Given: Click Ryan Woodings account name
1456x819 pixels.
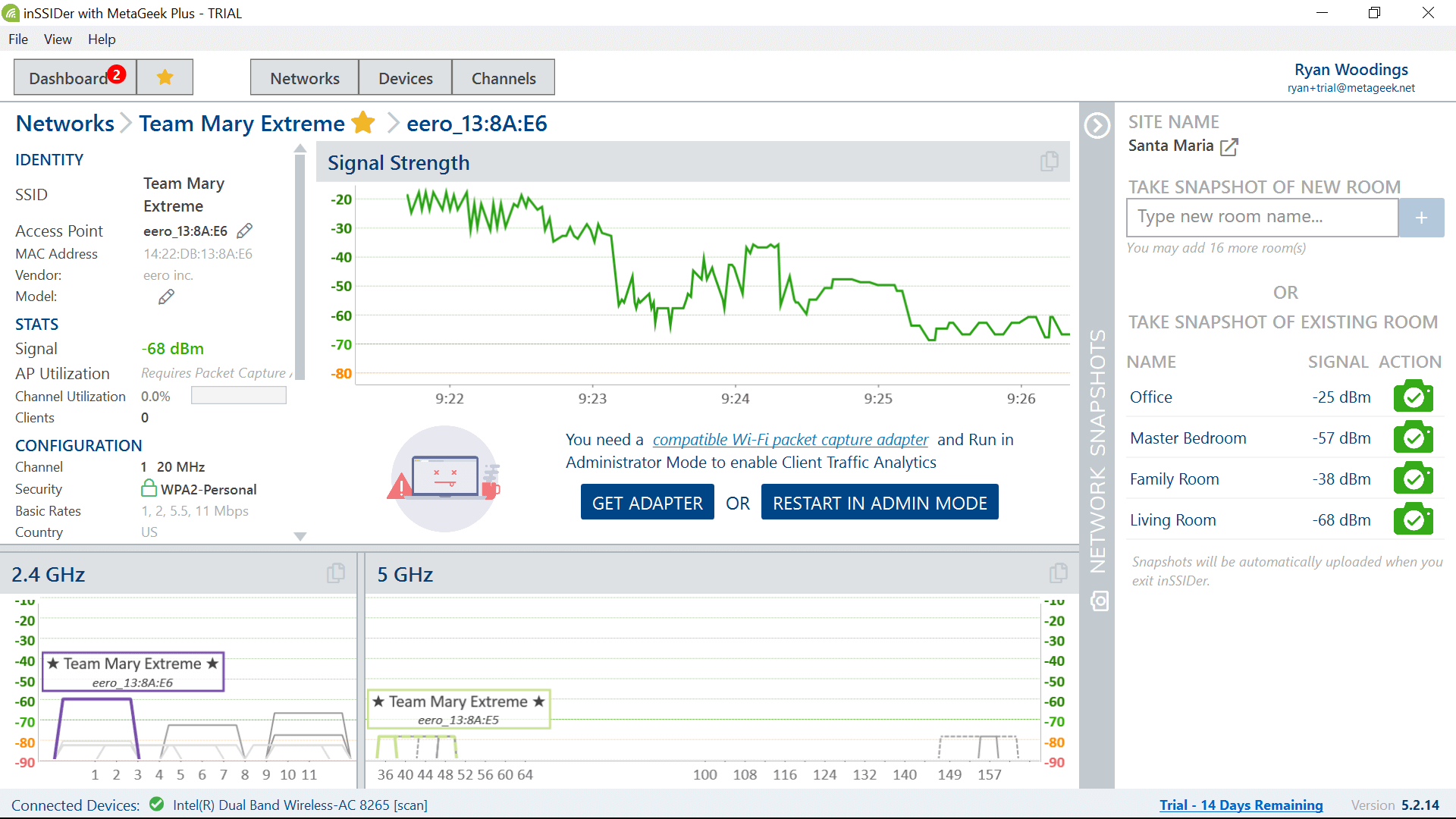Looking at the screenshot, I should tap(1351, 69).
